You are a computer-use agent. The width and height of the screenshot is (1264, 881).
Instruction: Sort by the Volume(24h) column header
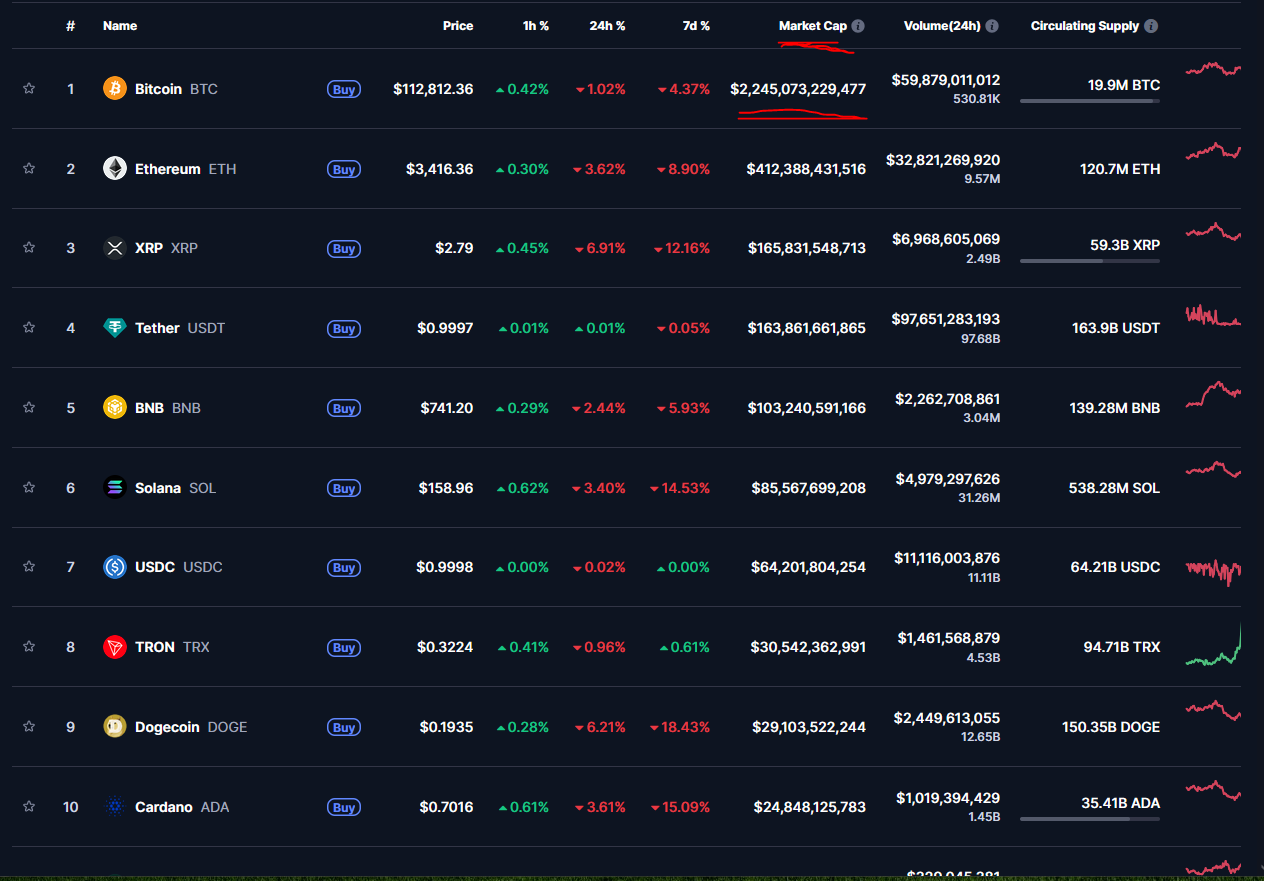[x=942, y=26]
